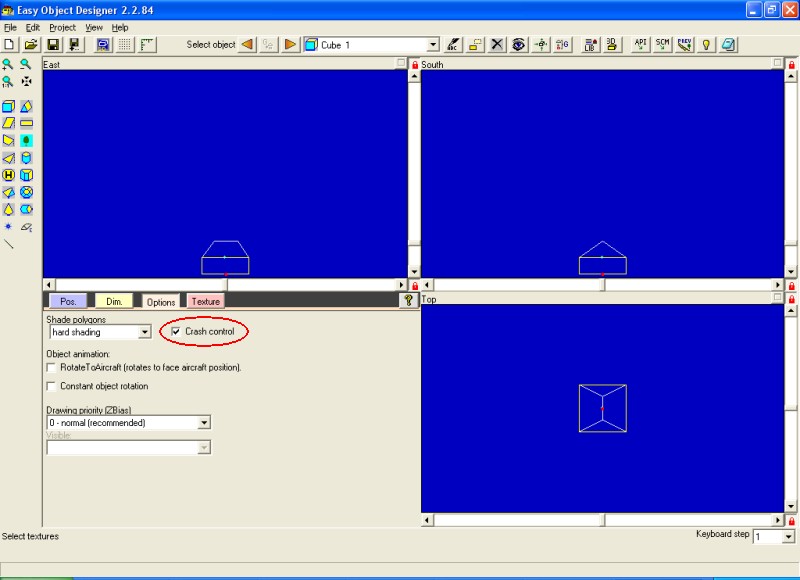The image size is (800, 580).
Task: Add a tree object with the green tree tool
Action: 26,140
